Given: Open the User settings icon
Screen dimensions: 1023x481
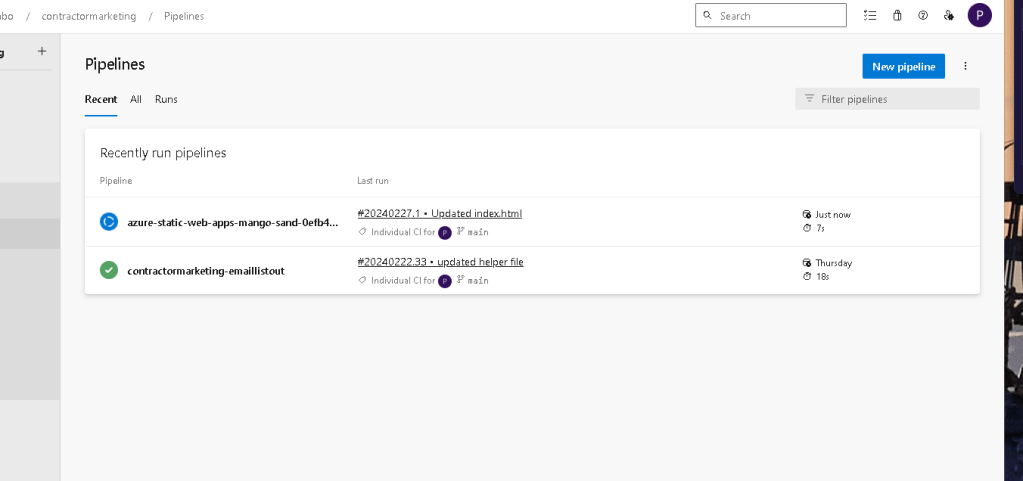Looking at the screenshot, I should (949, 16).
